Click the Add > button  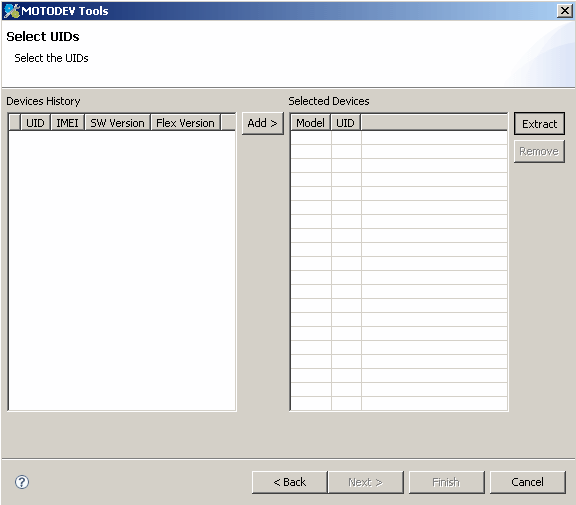[263, 123]
